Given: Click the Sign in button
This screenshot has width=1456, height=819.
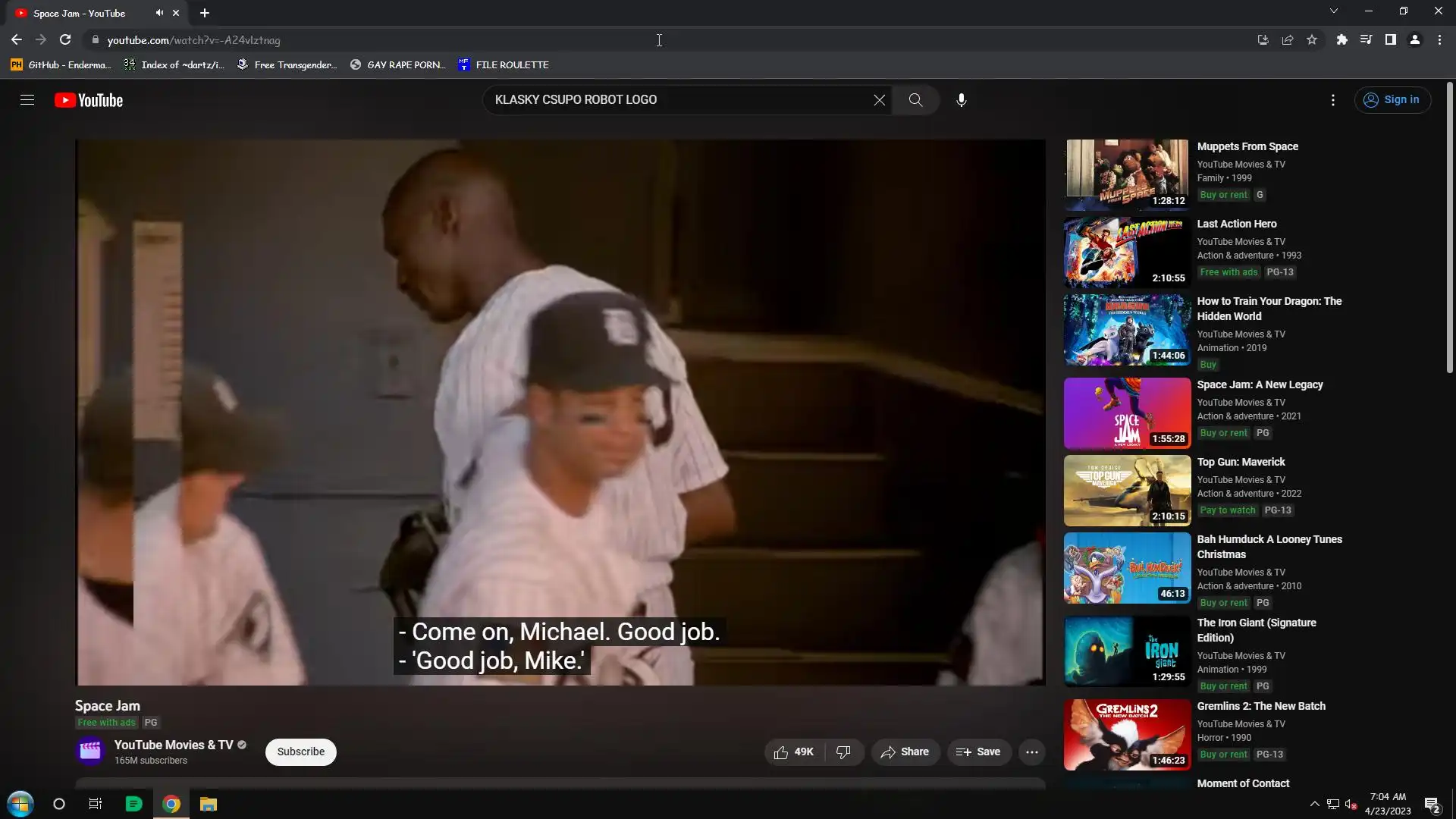Looking at the screenshot, I should 1392,99.
